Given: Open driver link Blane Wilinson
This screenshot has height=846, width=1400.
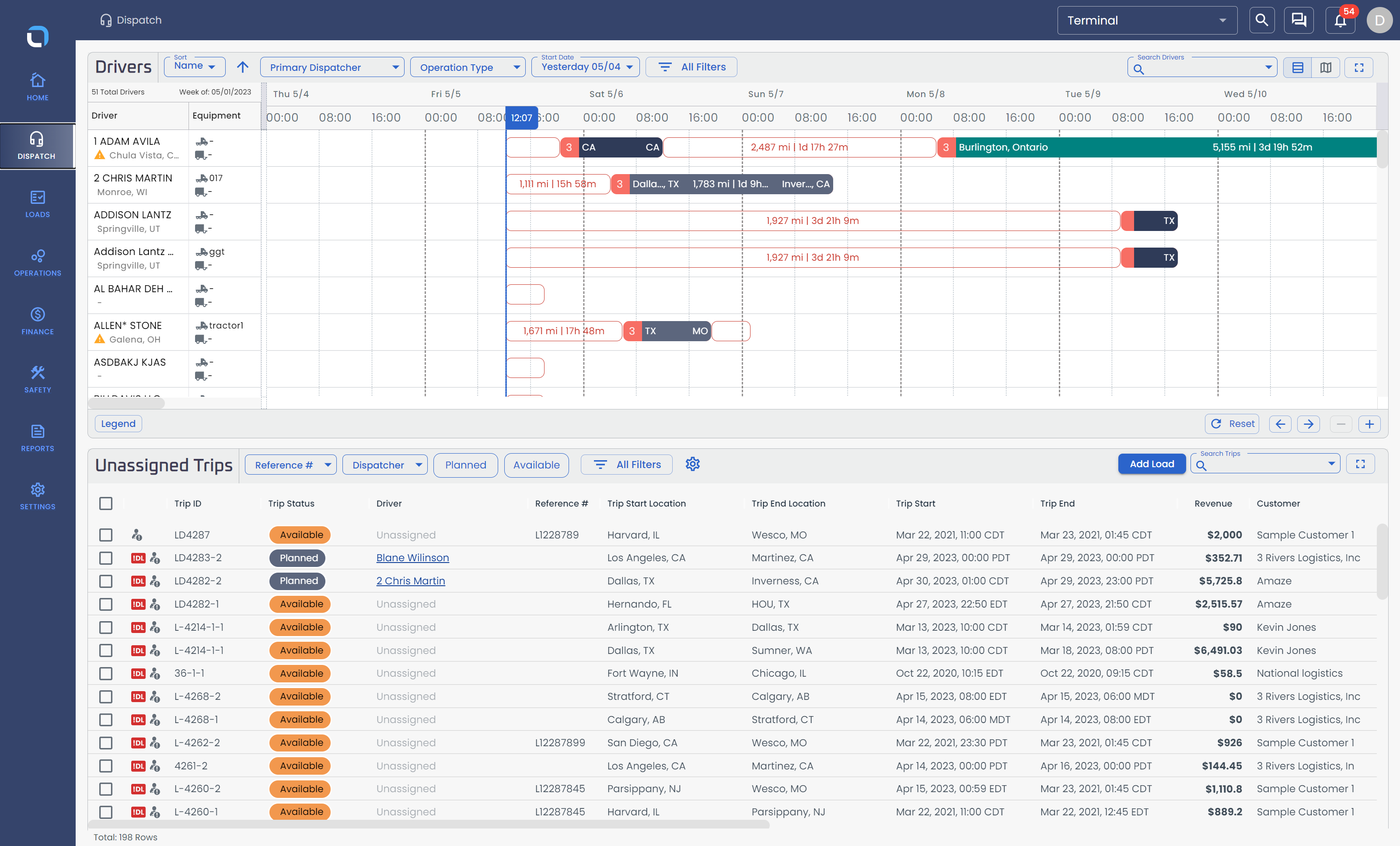Looking at the screenshot, I should pyautogui.click(x=412, y=558).
